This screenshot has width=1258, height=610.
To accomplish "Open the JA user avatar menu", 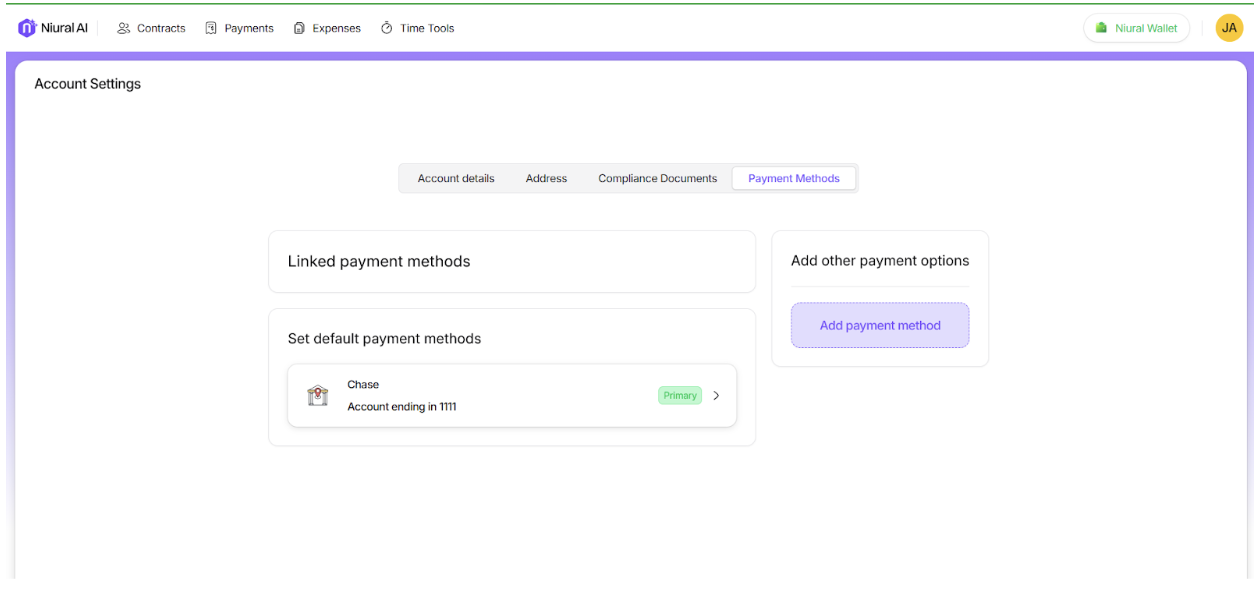I will (x=1229, y=28).
